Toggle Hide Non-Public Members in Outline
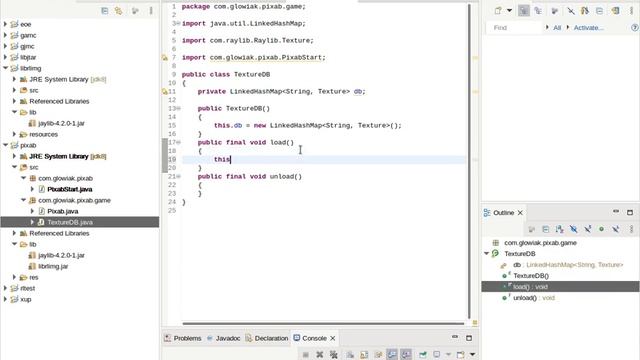The width and height of the screenshot is (640, 360). click(601, 229)
